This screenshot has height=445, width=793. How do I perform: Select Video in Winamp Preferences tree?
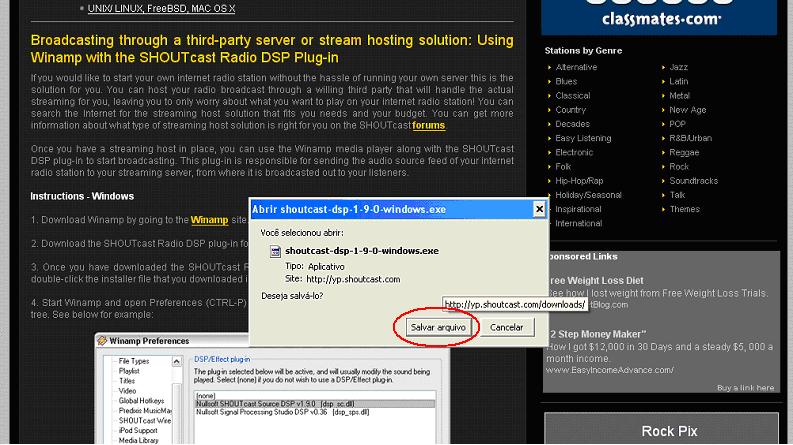(x=127, y=390)
